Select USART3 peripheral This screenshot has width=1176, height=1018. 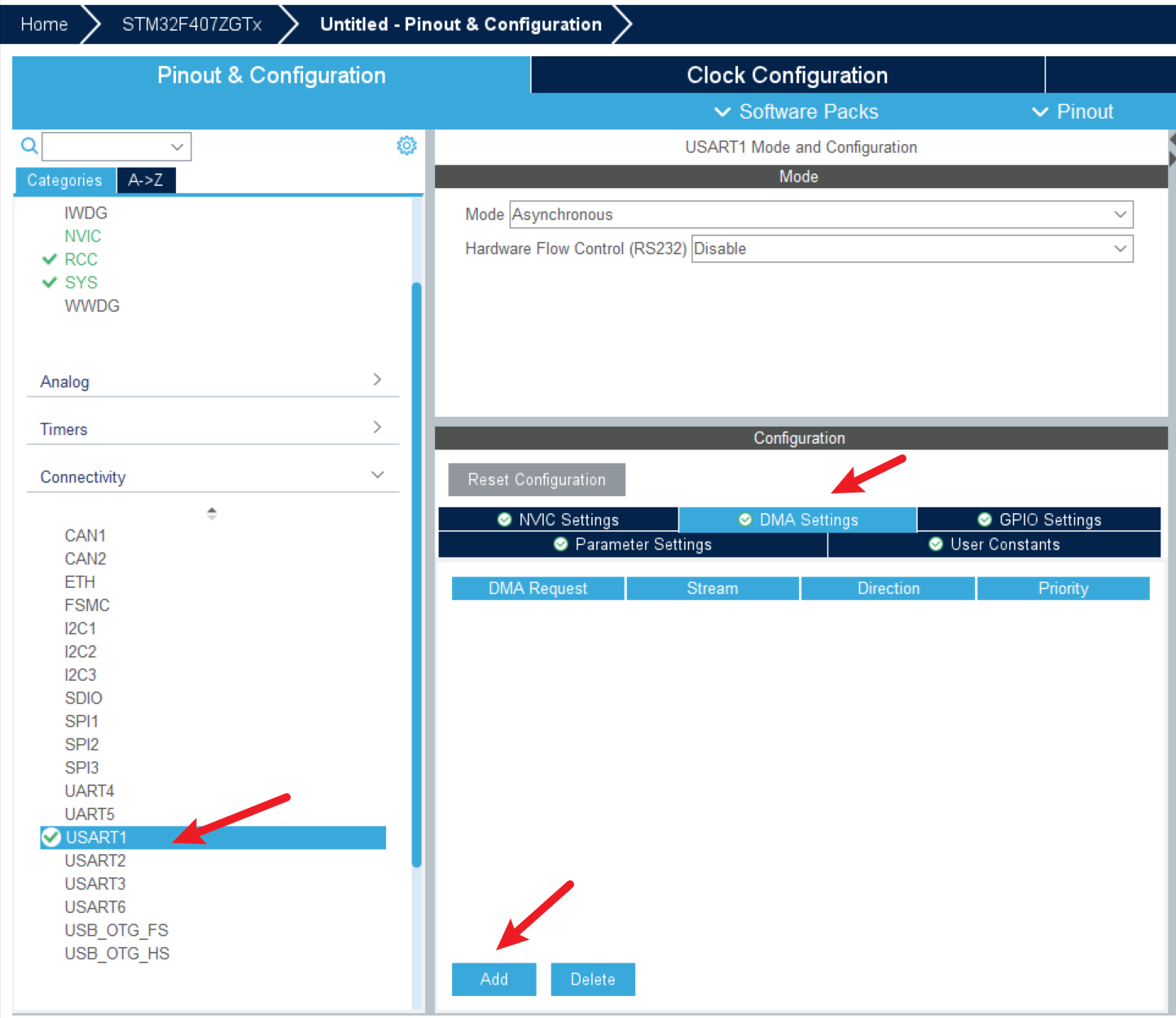[95, 884]
